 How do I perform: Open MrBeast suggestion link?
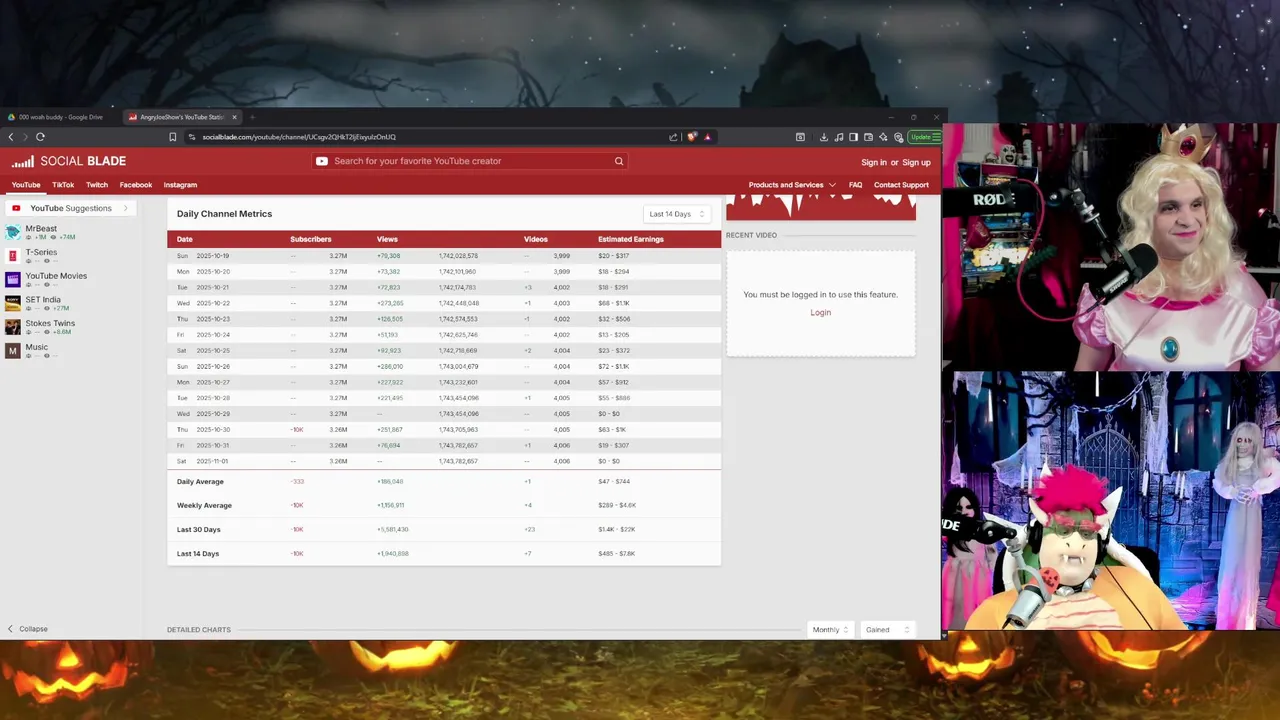pos(41,229)
